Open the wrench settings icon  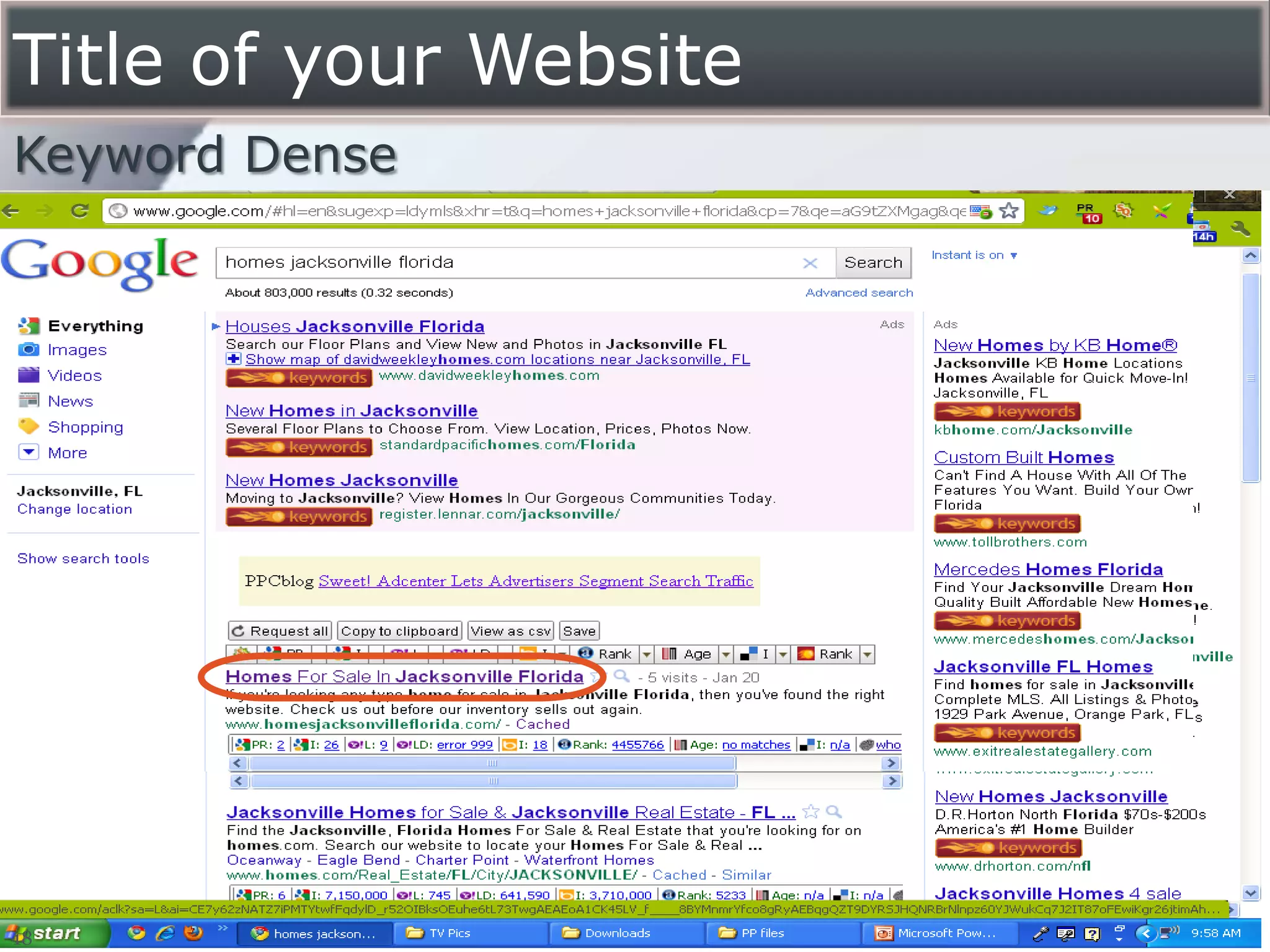pyautogui.click(x=1241, y=228)
